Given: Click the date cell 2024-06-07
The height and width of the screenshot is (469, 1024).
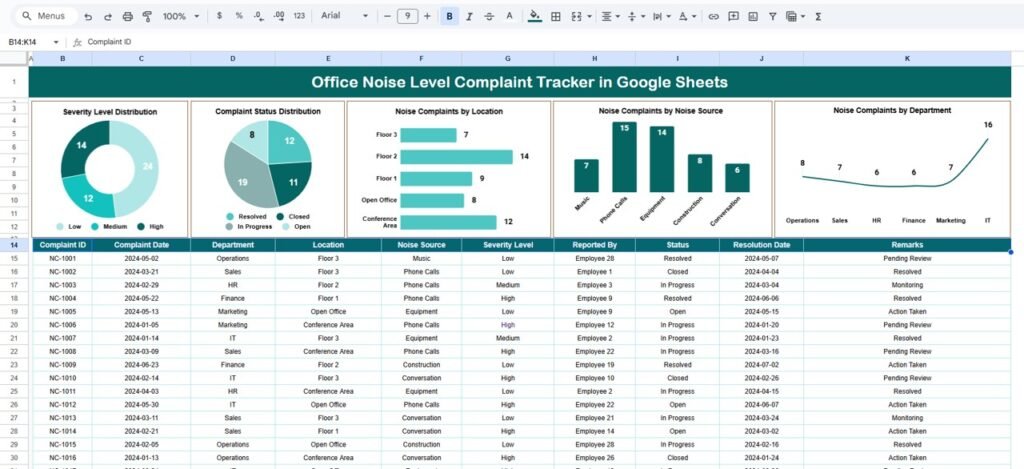Looking at the screenshot, I should (761, 405).
